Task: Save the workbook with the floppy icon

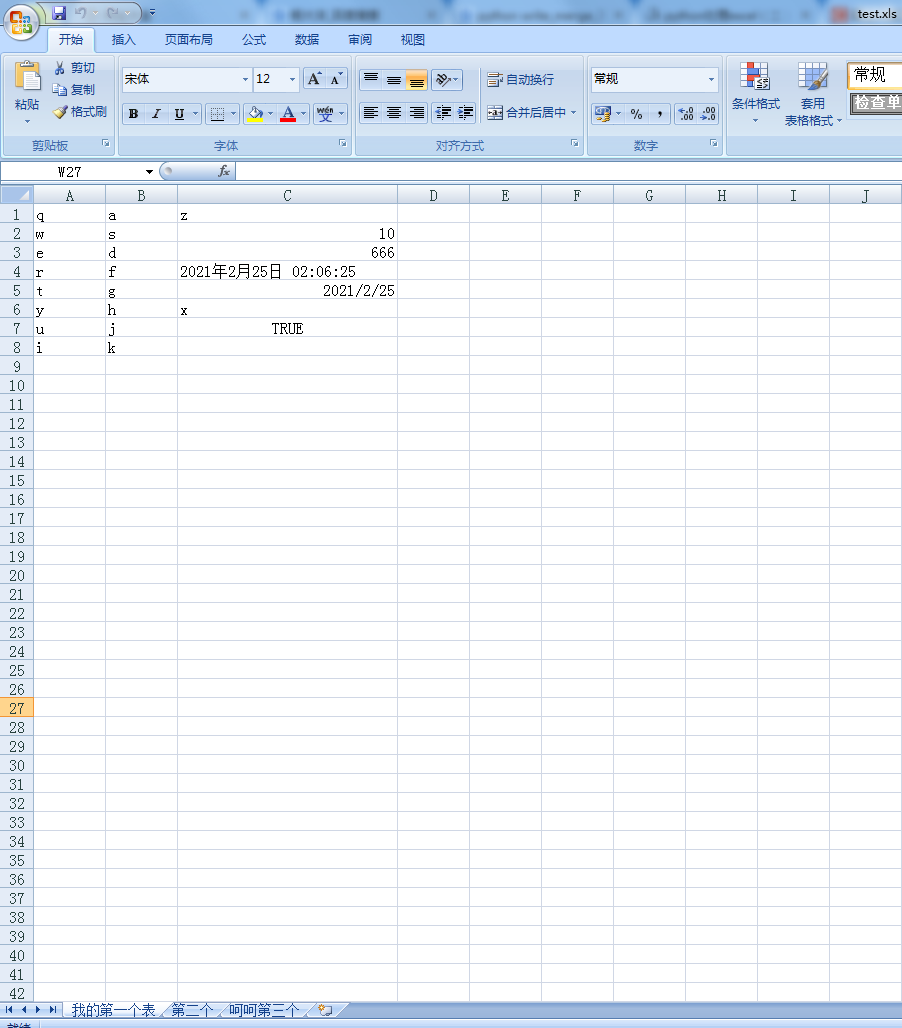Action: point(60,12)
